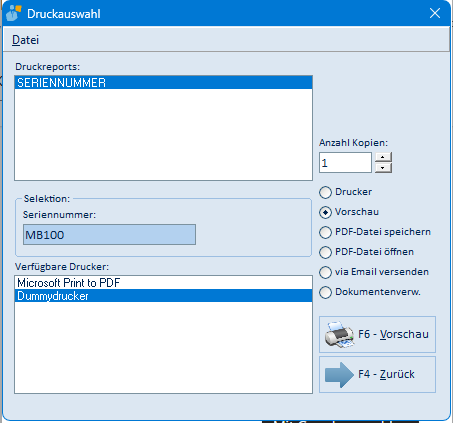Click the Seriennummer input field with MB100
The image size is (453, 423).
click(x=109, y=235)
